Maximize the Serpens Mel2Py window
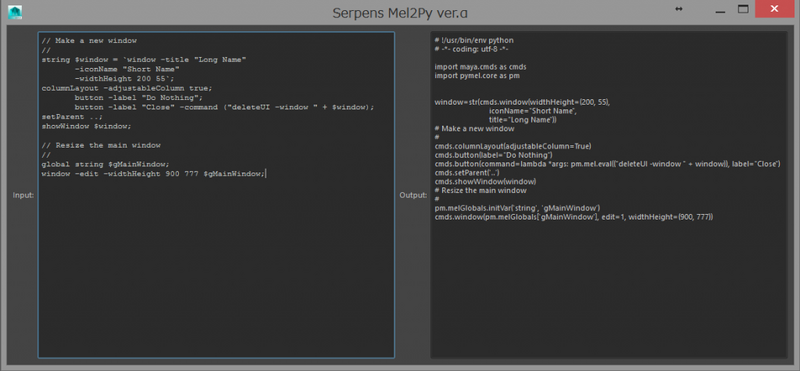This screenshot has width=800, height=371. tap(743, 9)
